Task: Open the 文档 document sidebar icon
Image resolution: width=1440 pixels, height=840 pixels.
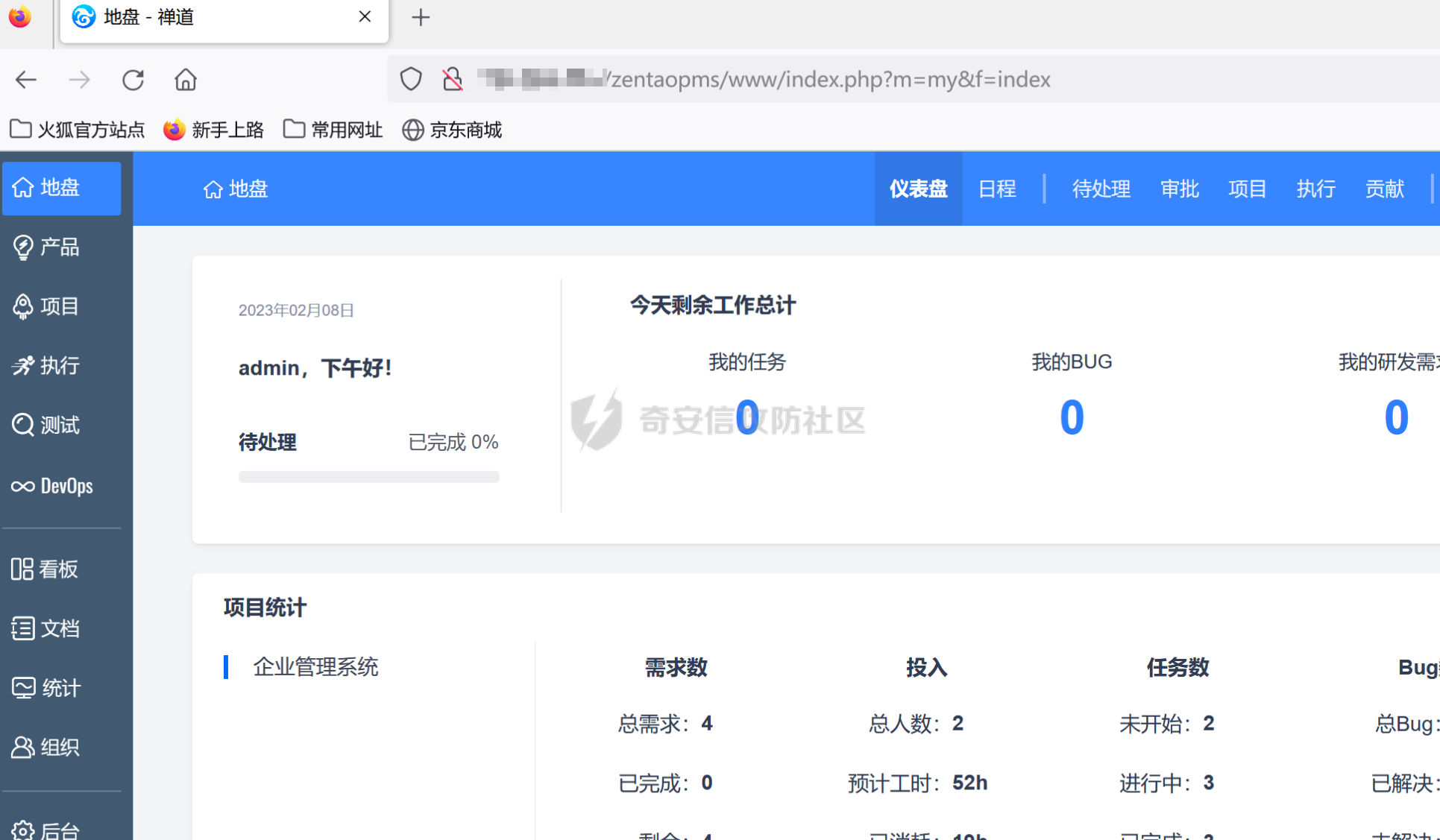Action: [x=23, y=628]
